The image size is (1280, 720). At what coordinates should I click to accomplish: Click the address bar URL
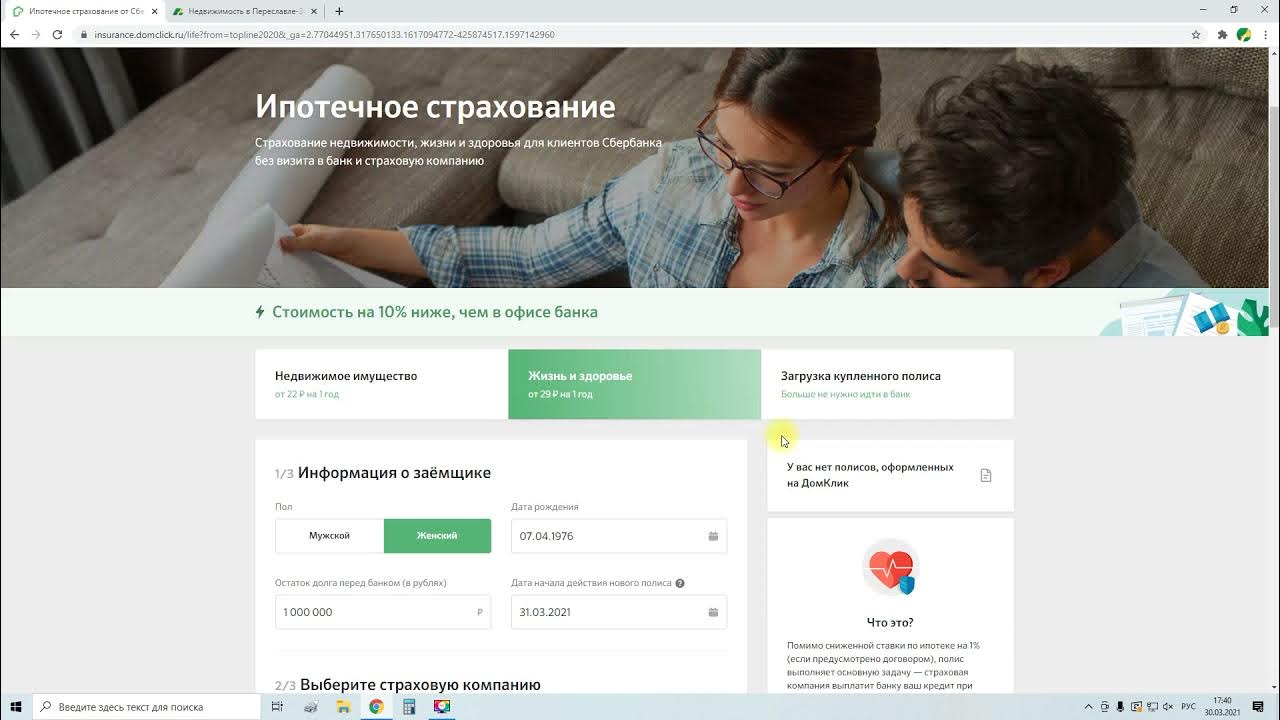tap(324, 34)
